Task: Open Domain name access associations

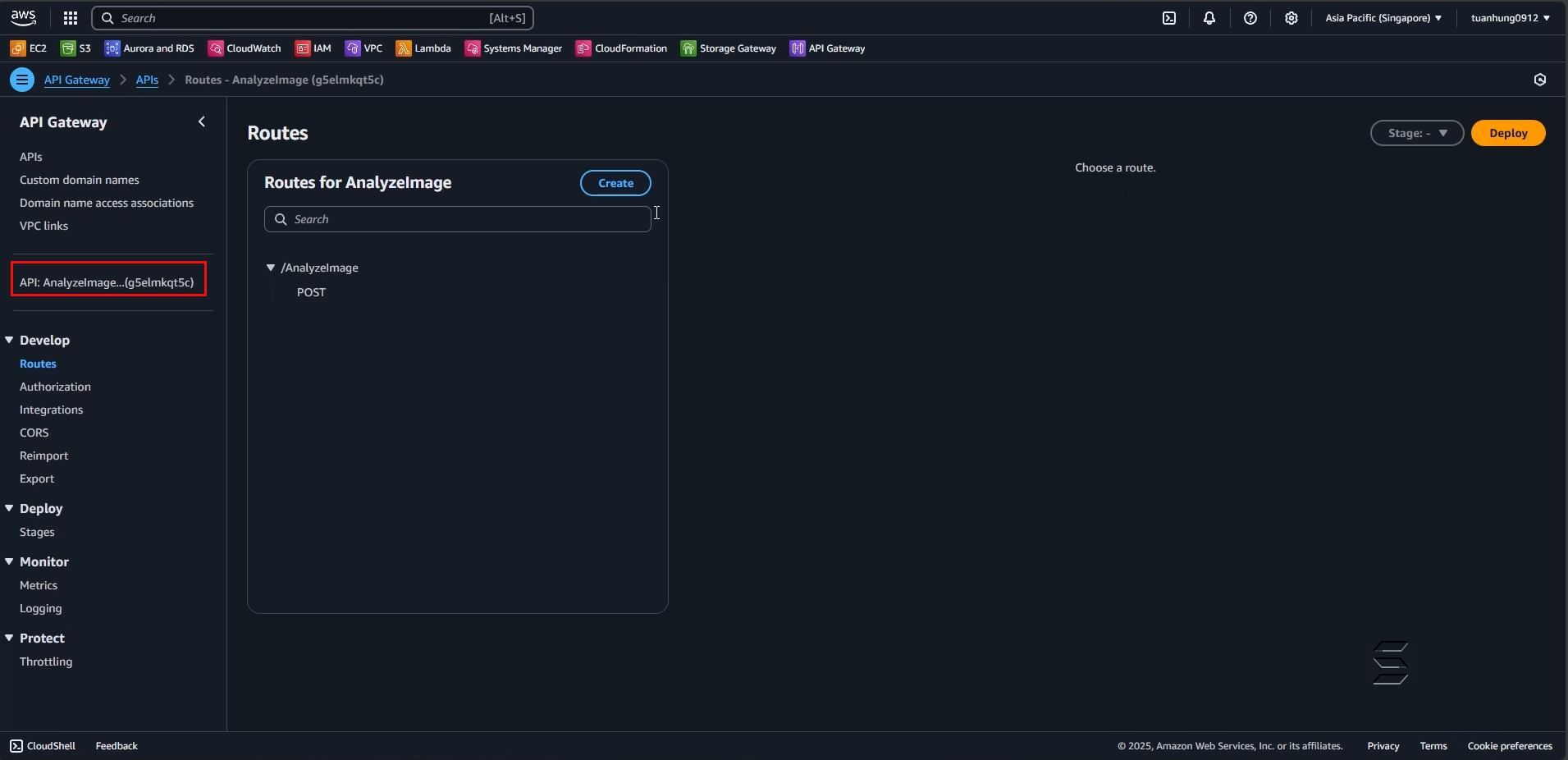Action: click(x=107, y=203)
